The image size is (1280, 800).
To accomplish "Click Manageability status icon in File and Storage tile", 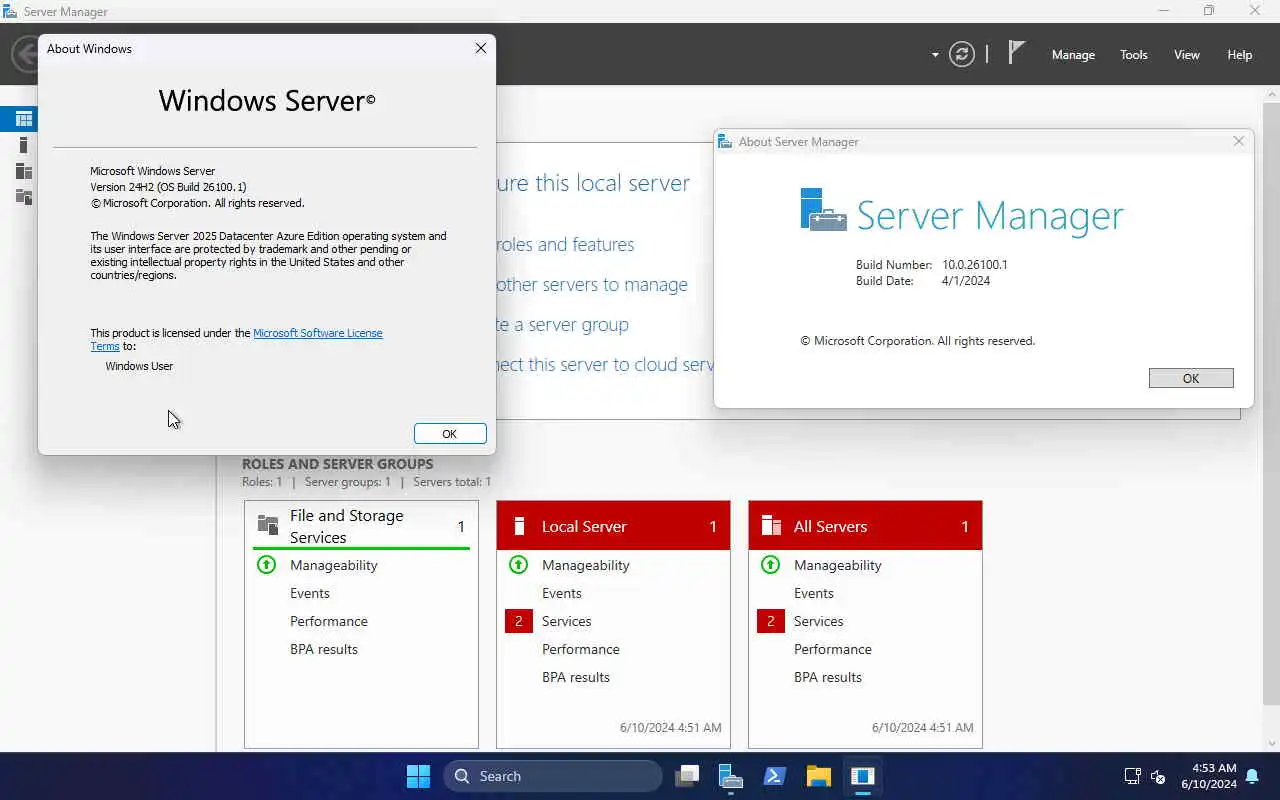I will pos(266,565).
